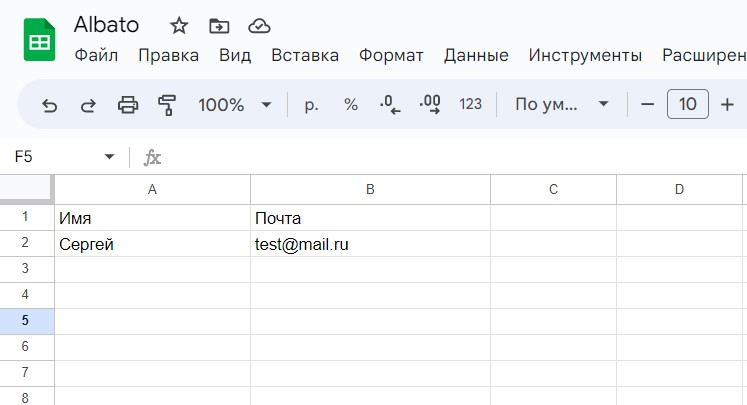Select row 4 header
Image resolution: width=747 pixels, height=405 pixels.
[x=27, y=295]
